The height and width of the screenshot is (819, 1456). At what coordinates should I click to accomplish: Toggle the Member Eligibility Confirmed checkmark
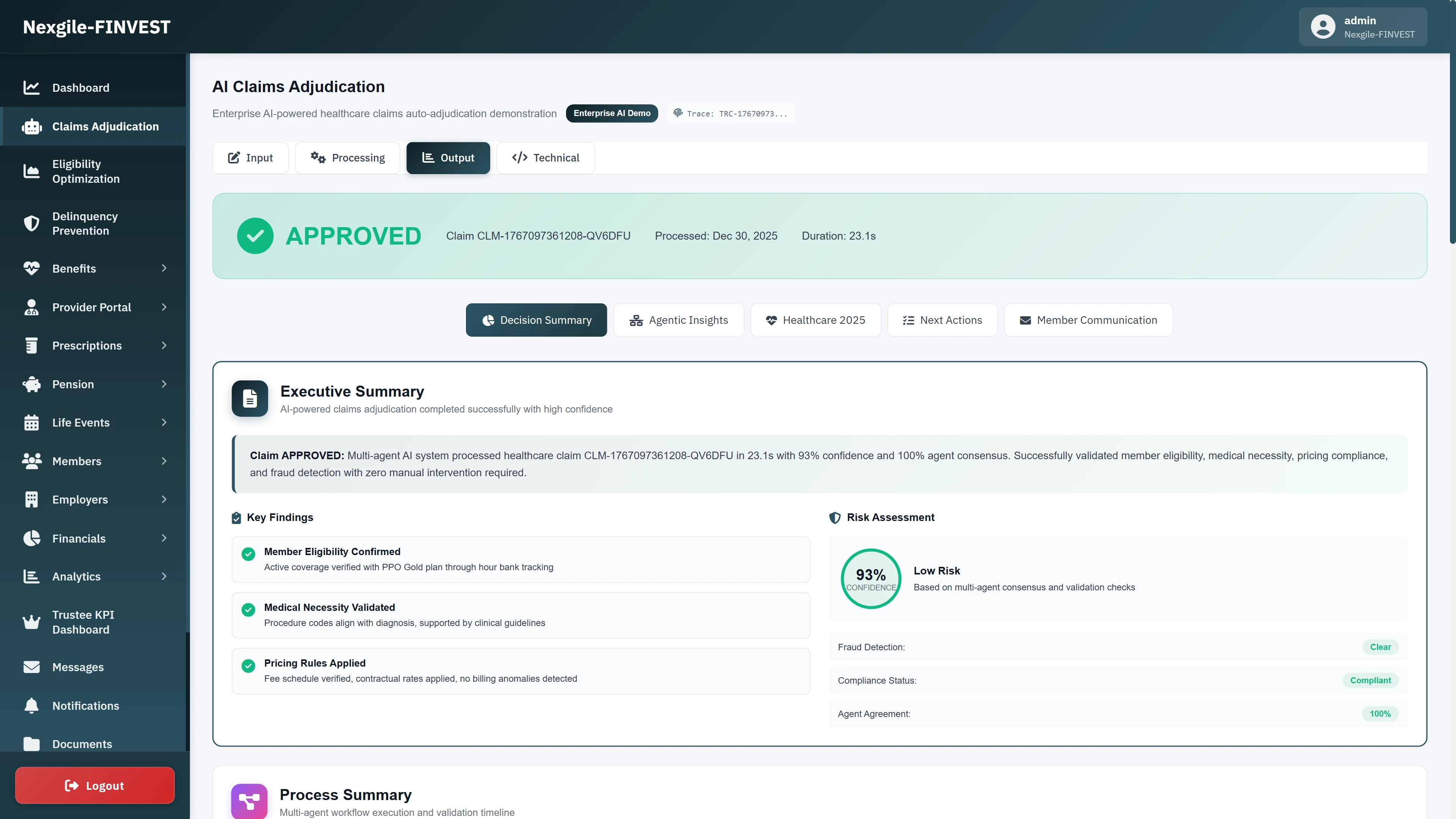tap(248, 554)
